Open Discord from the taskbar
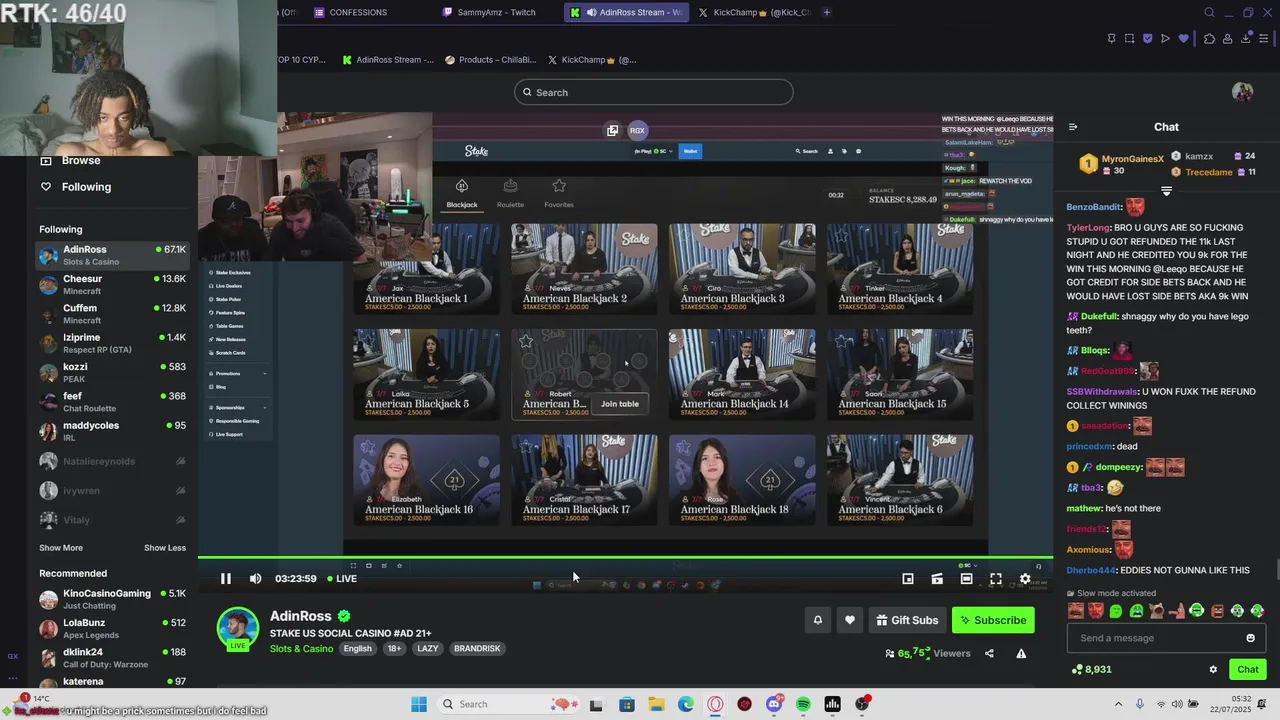Viewport: 1280px width, 720px height. [x=774, y=704]
